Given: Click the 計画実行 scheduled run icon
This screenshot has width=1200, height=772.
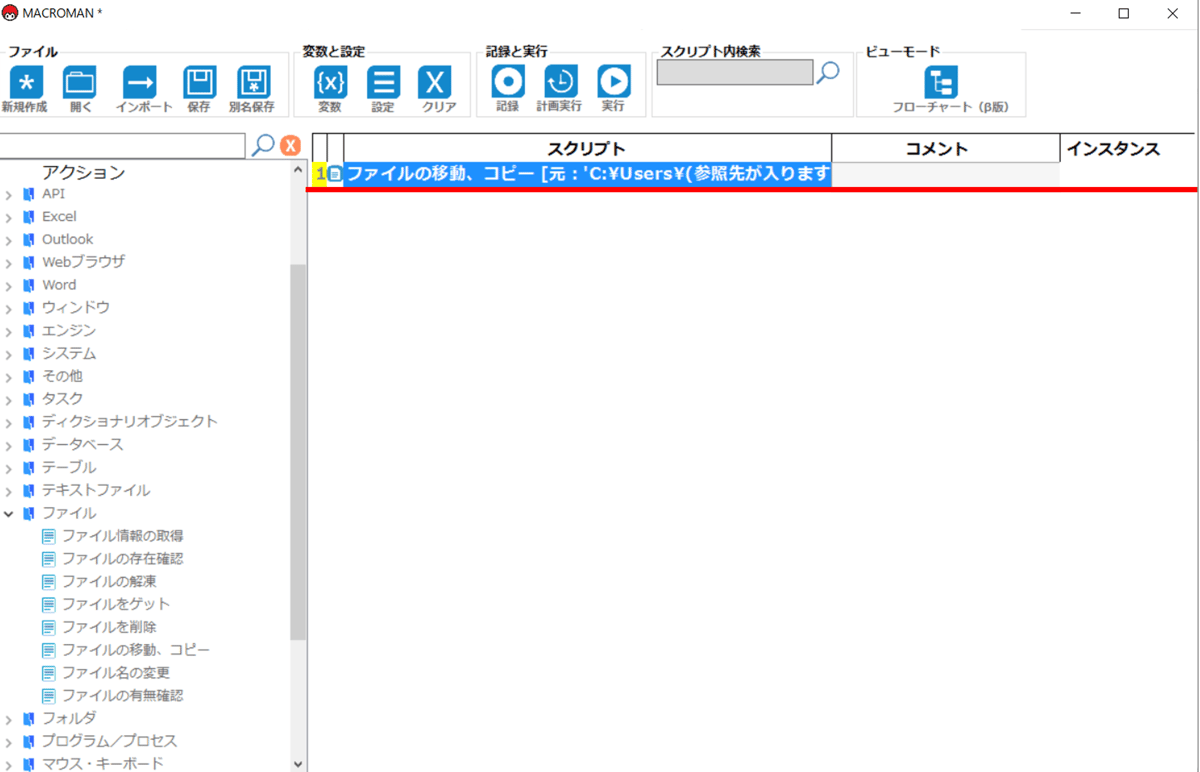Looking at the screenshot, I should [560, 82].
